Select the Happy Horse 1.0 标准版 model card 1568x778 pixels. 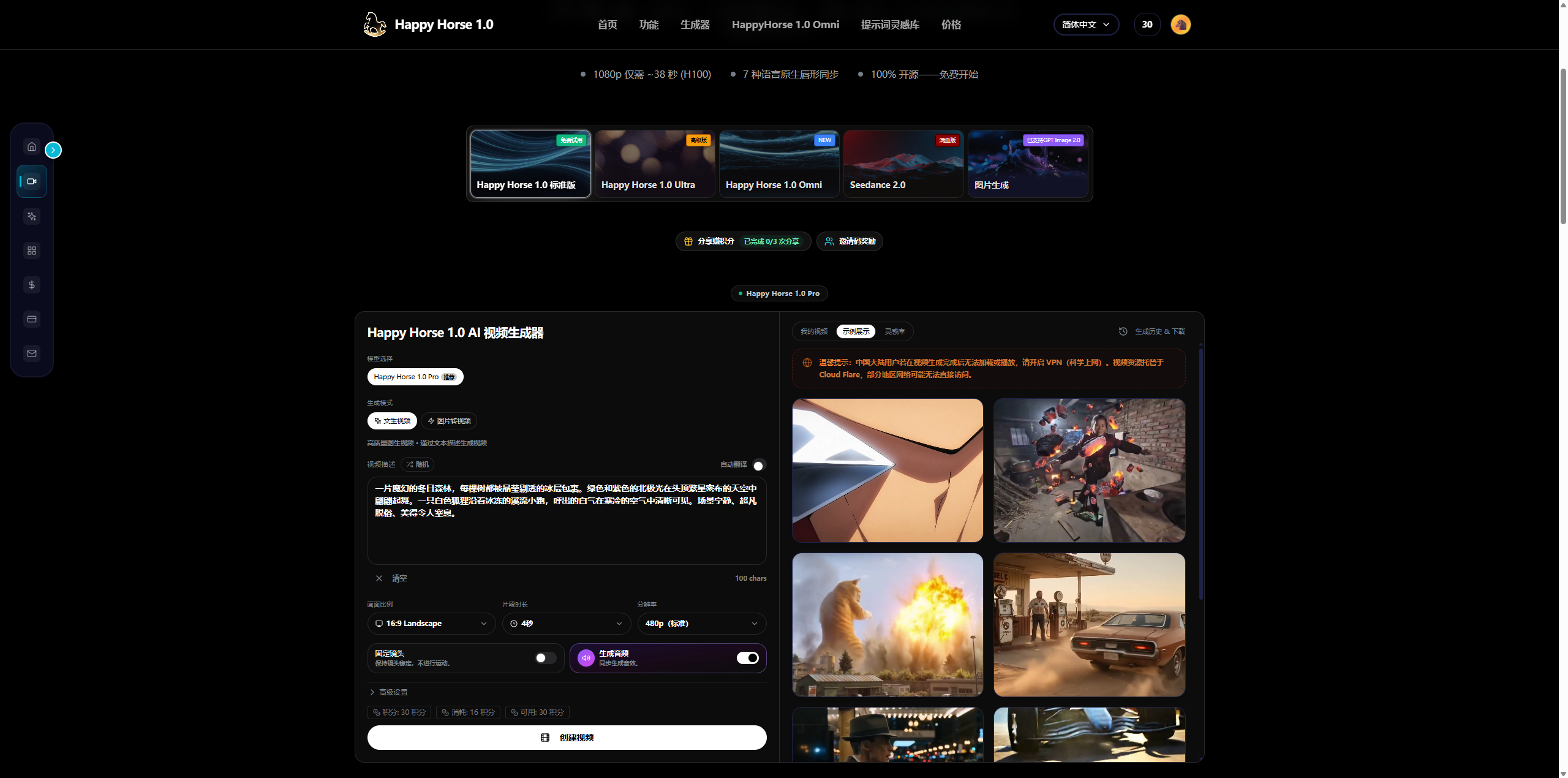pos(530,164)
